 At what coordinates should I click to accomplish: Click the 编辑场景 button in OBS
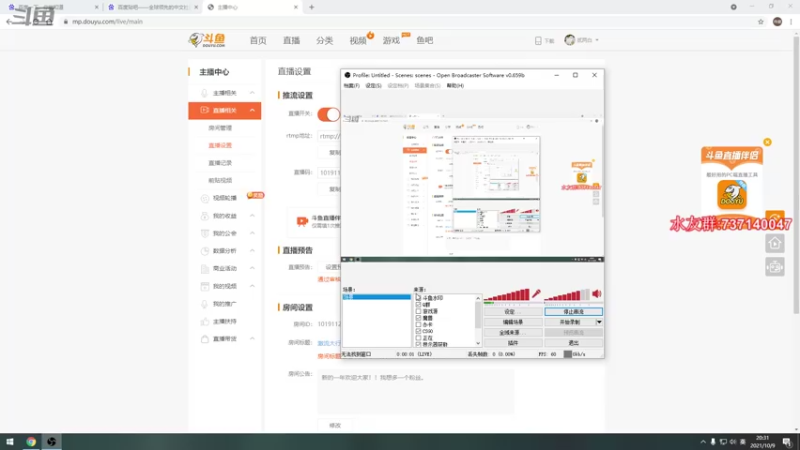(x=513, y=322)
